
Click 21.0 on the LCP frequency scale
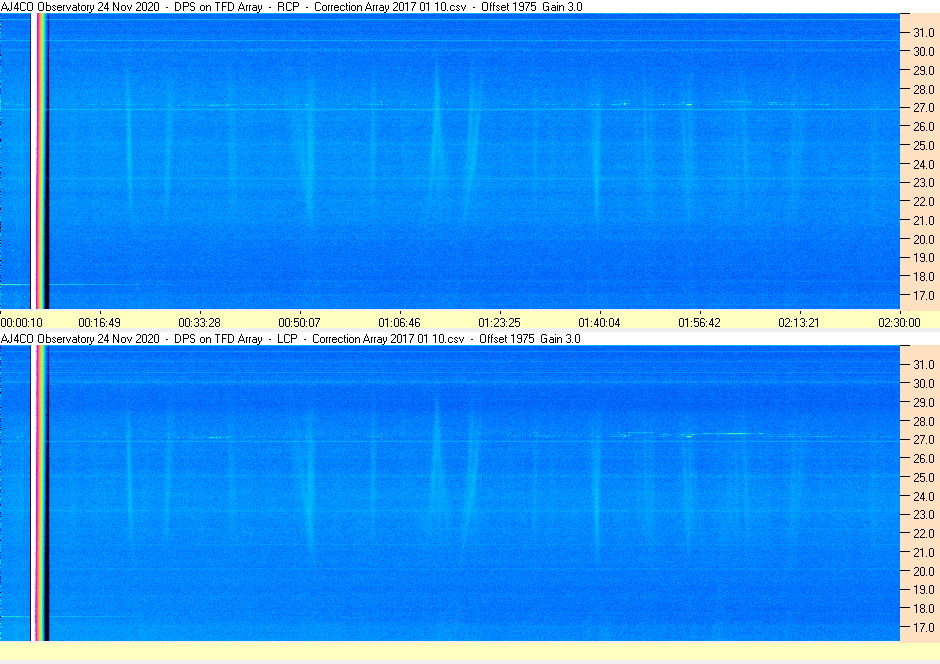pyautogui.click(x=924, y=553)
